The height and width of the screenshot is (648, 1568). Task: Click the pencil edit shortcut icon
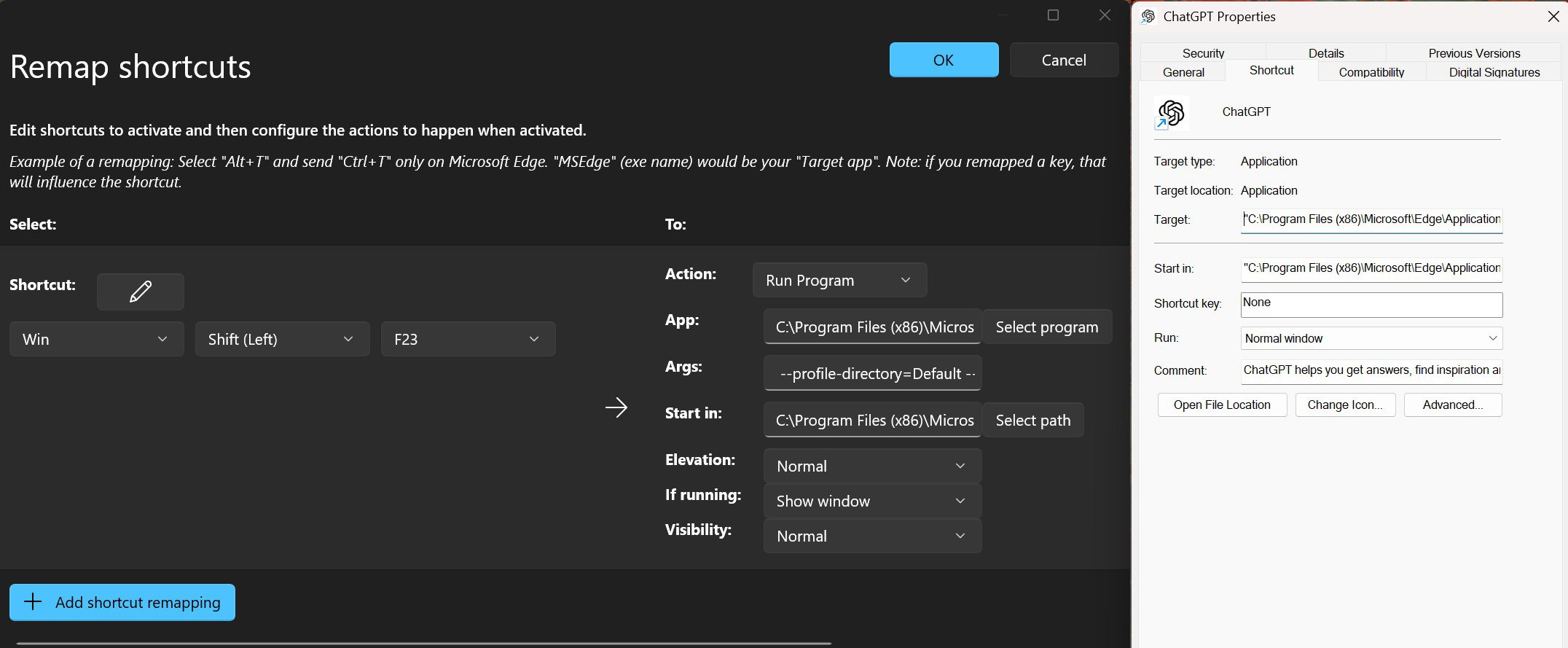(140, 292)
